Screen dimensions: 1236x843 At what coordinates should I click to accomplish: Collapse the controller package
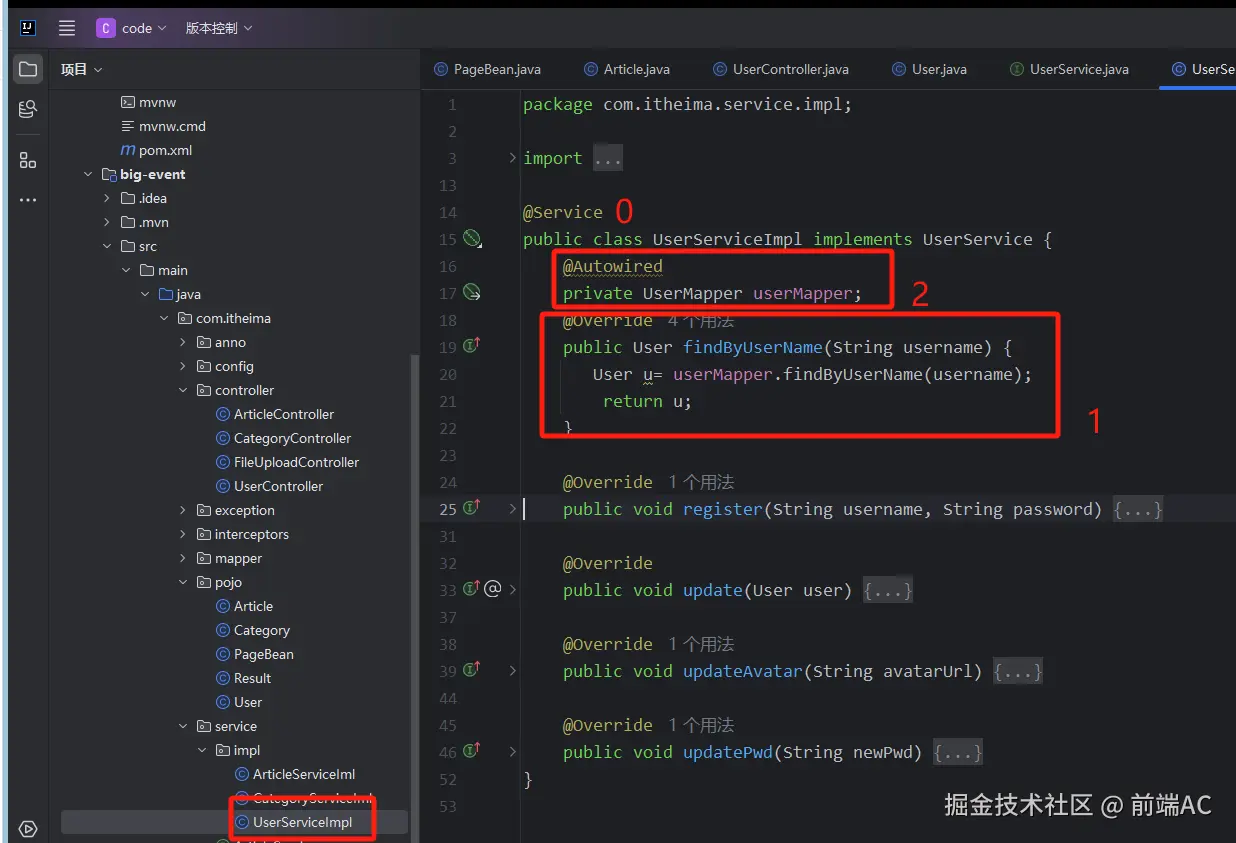pos(183,390)
